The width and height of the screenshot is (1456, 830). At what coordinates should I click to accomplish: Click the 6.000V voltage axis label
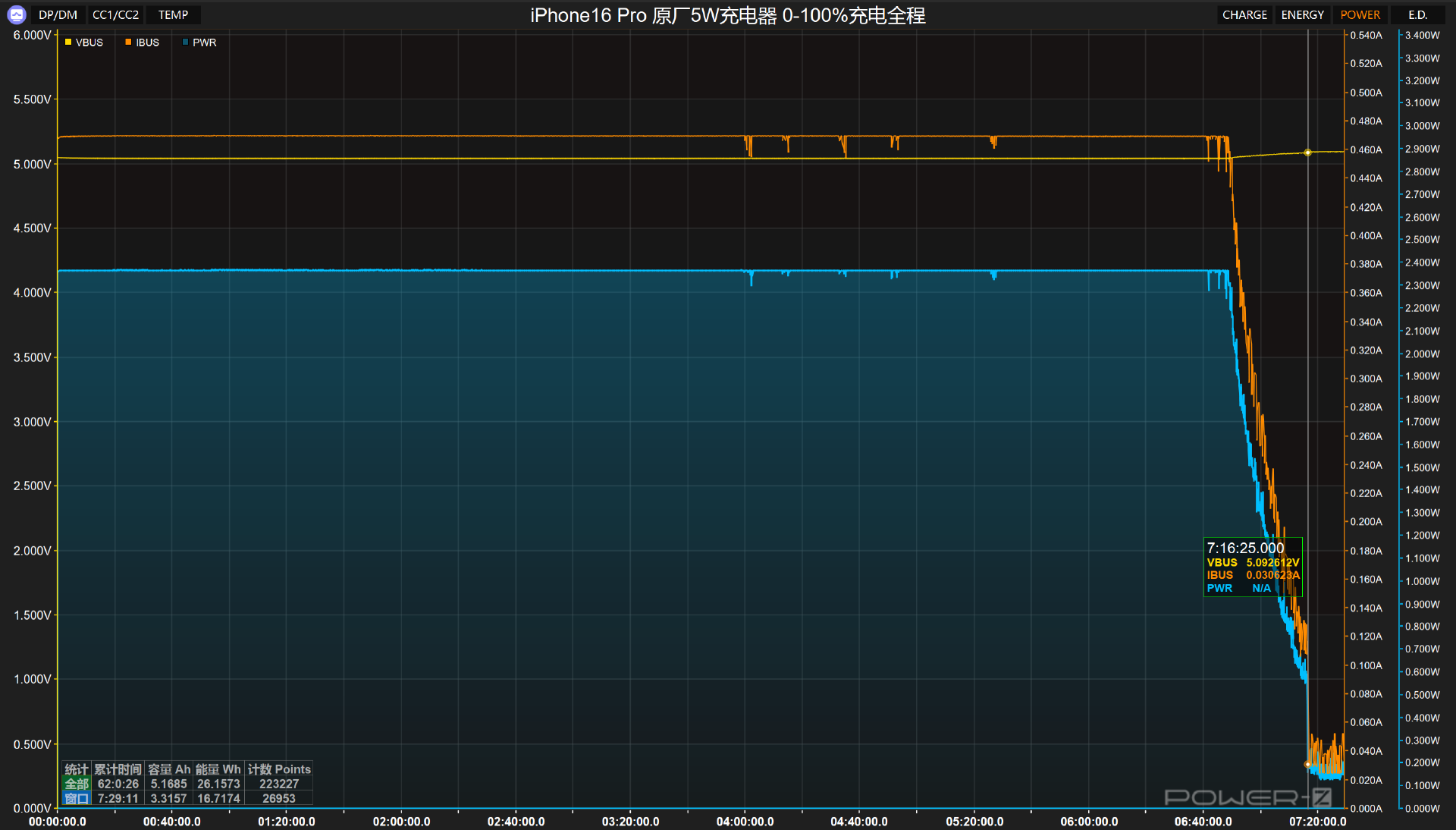[32, 35]
